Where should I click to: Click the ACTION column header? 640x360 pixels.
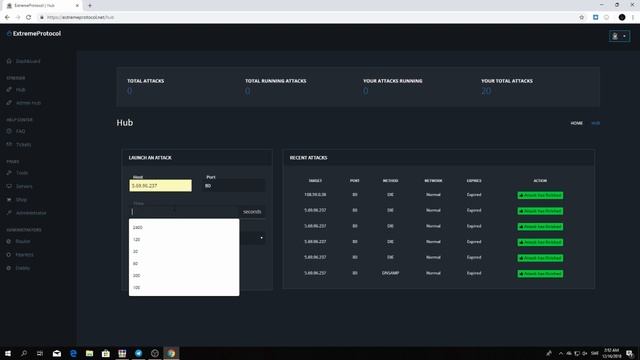click(x=540, y=181)
